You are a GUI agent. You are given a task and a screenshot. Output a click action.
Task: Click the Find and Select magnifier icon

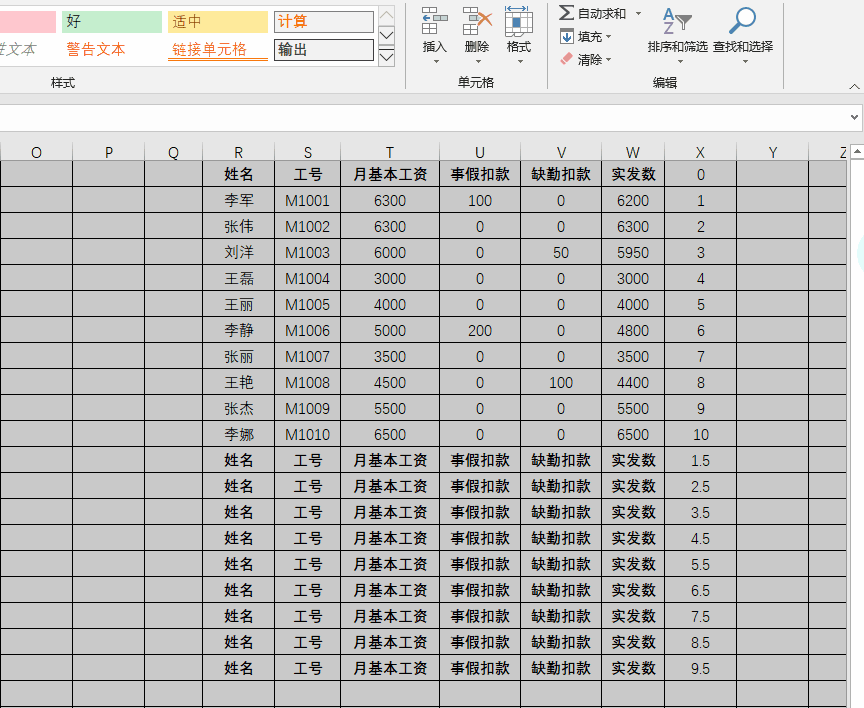(742, 20)
